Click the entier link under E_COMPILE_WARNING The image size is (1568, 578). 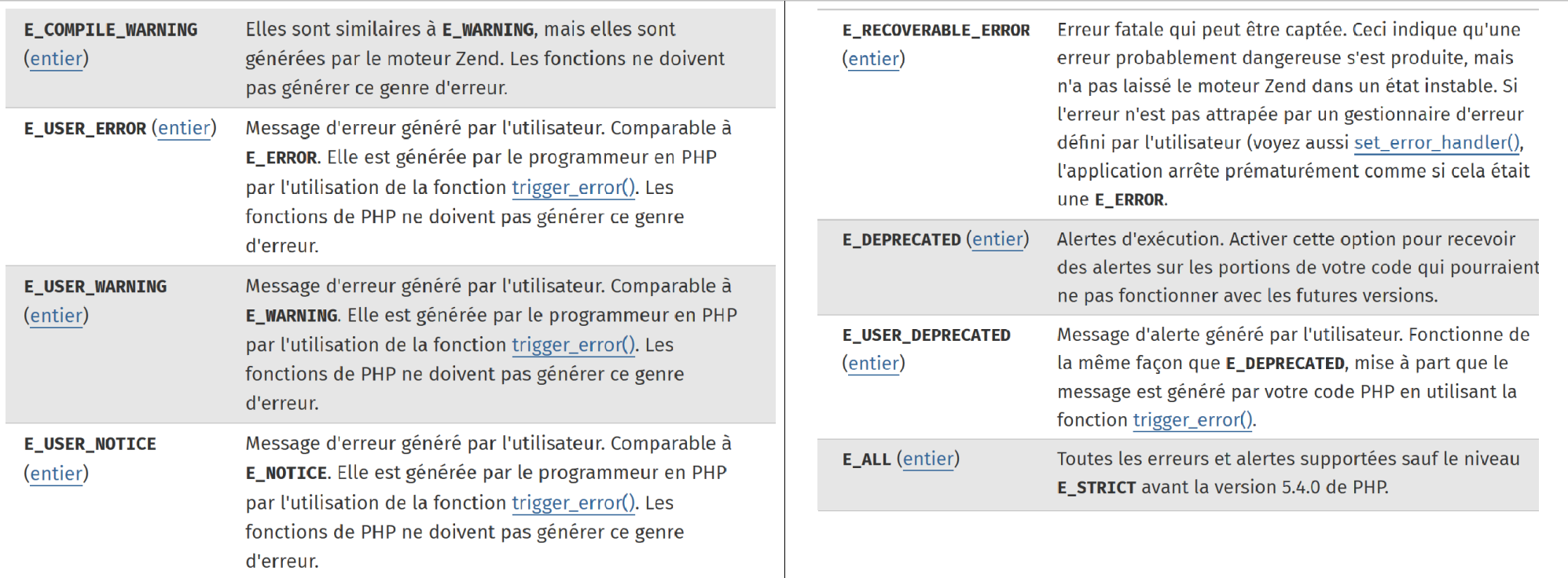[x=56, y=59]
